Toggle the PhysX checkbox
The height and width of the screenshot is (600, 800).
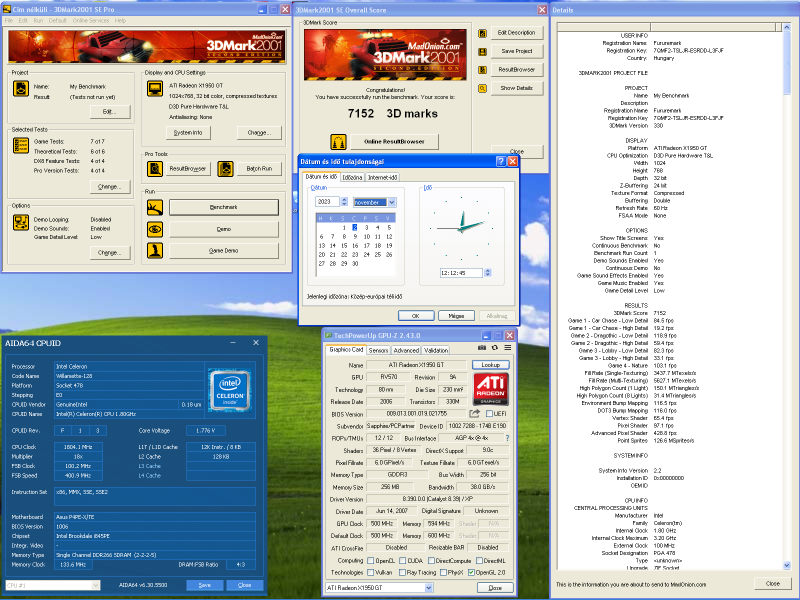[443, 572]
